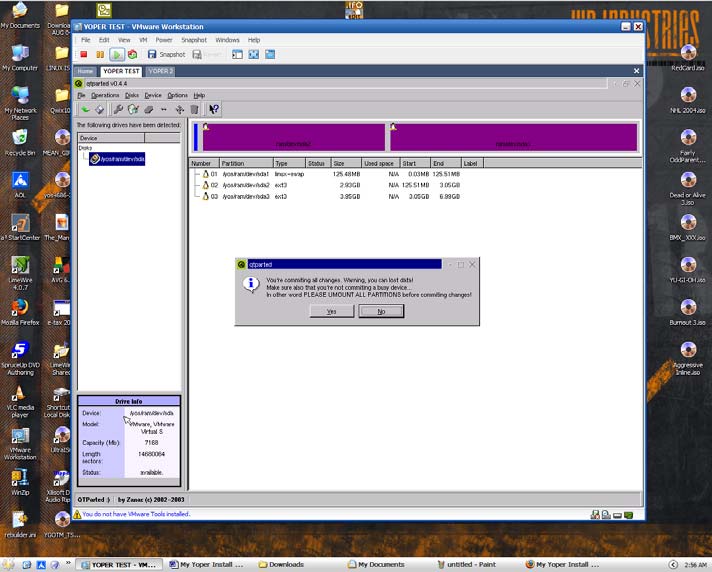The width and height of the screenshot is (712, 572).
Task: Open the VMware Help menu
Action: (254, 40)
